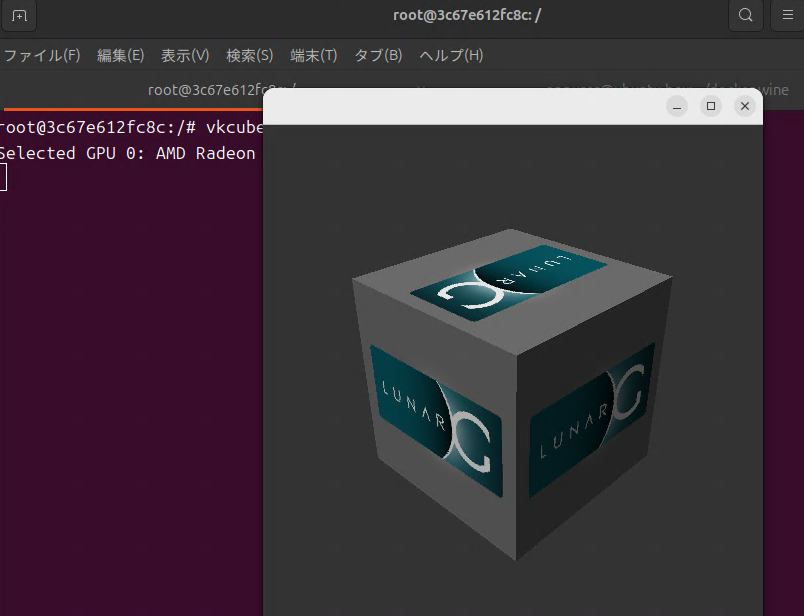Open the 編集(E) menu
The width and height of the screenshot is (804, 616).
tap(120, 55)
